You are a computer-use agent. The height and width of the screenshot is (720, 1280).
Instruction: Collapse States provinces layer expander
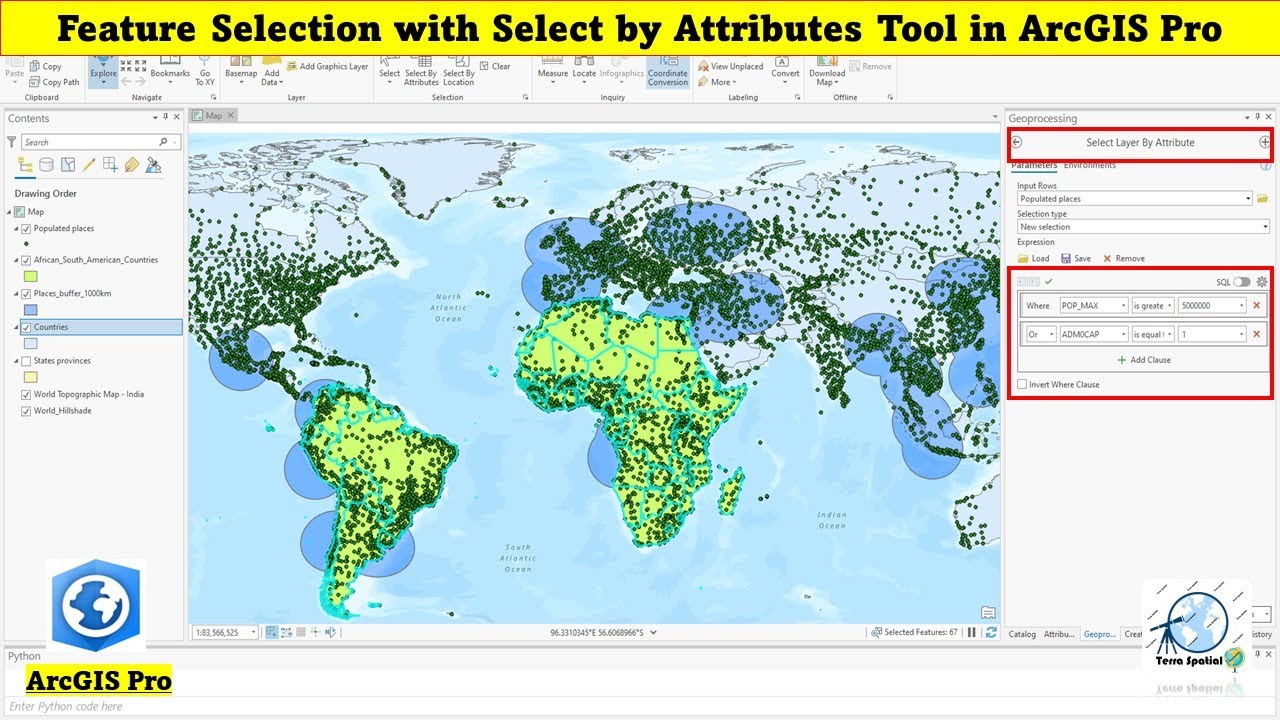pos(14,361)
